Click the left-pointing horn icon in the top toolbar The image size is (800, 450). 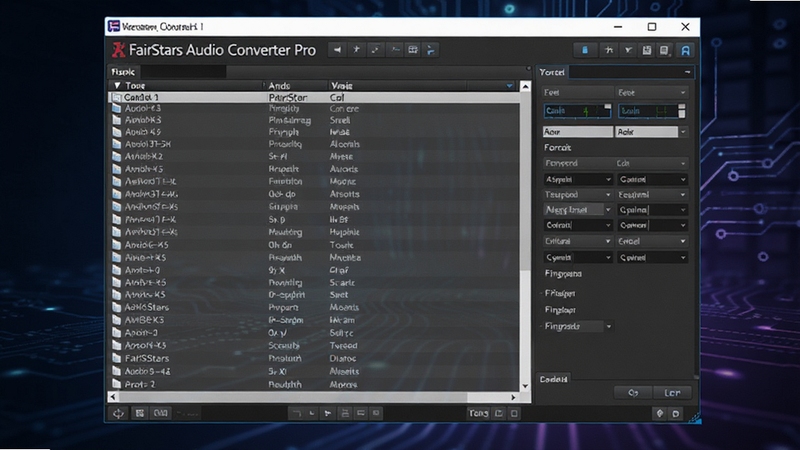pyautogui.click(x=337, y=50)
